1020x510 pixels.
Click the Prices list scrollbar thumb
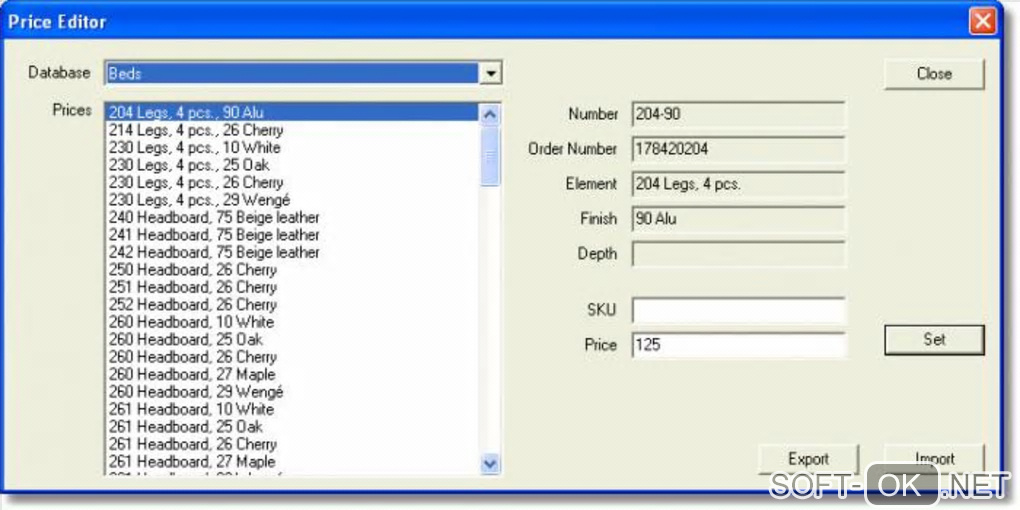coord(490,156)
